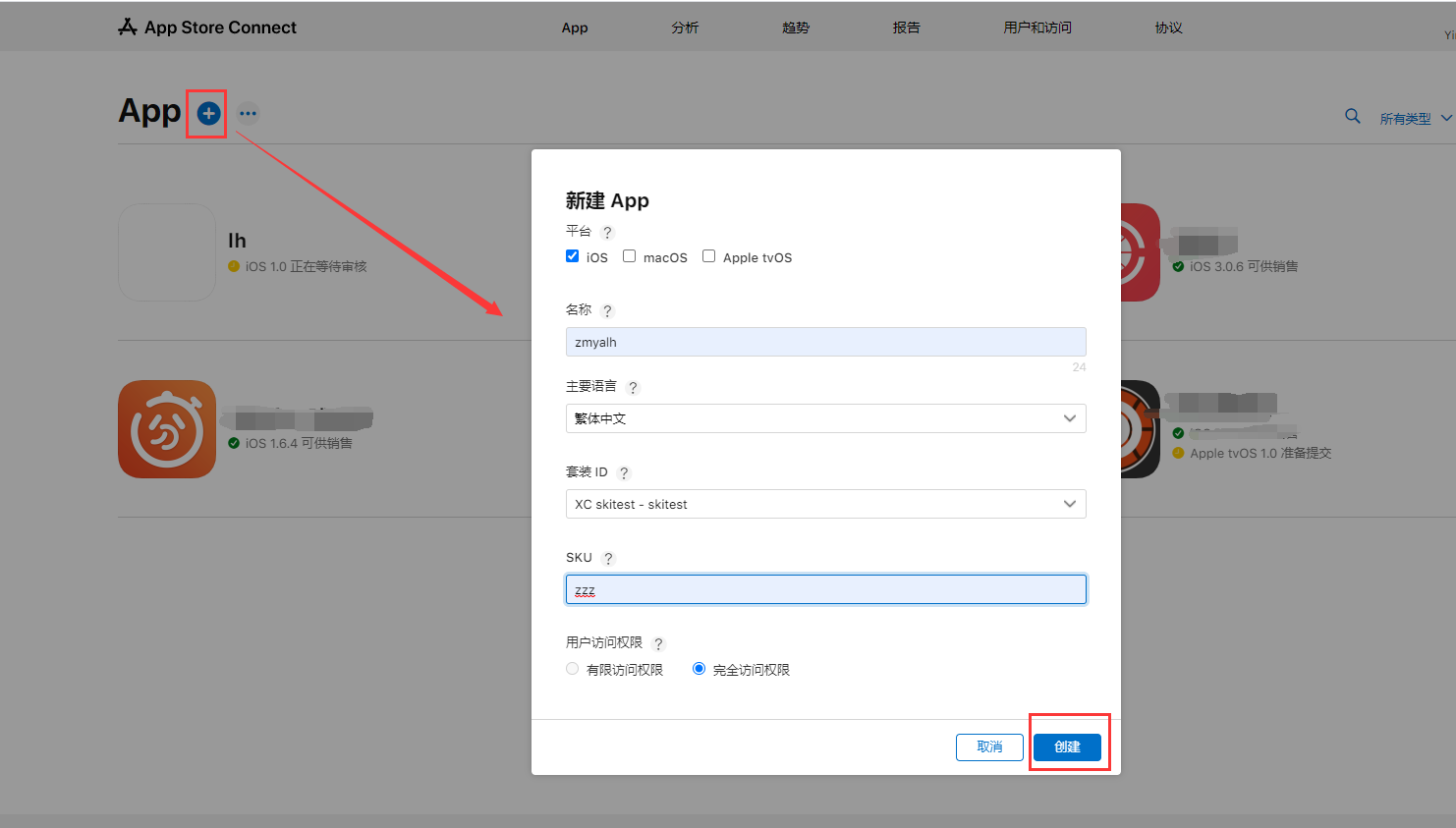
Task: Expand the 主要语言 dropdown showing 繁体中文
Action: 826,418
